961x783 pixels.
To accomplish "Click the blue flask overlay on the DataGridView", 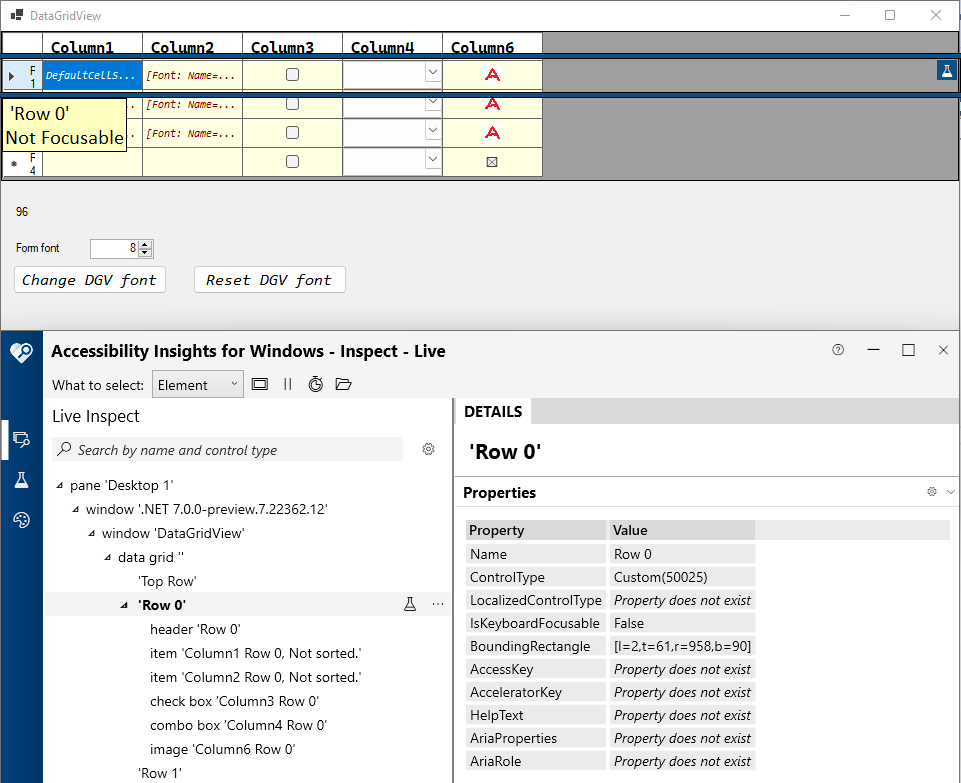I will (947, 70).
